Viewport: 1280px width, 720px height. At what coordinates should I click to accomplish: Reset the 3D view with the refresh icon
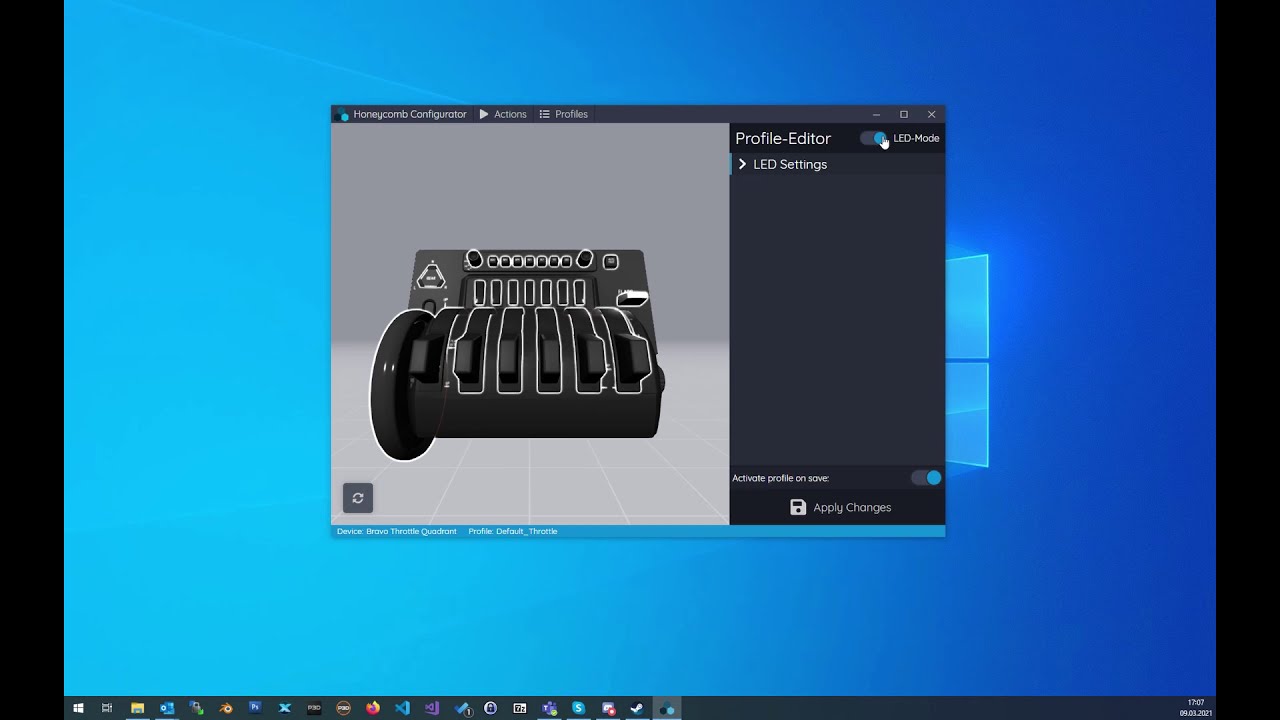(358, 497)
